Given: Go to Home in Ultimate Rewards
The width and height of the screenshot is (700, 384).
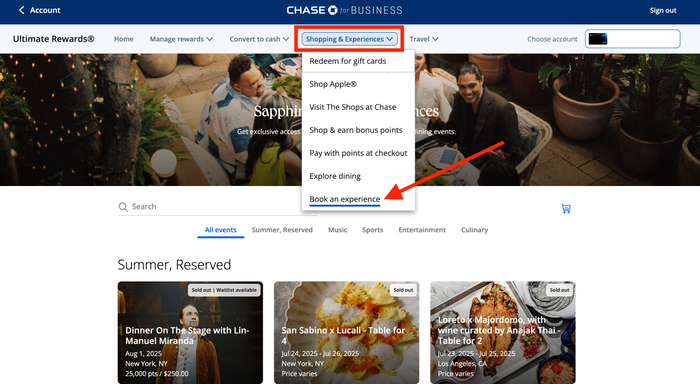Looking at the screenshot, I should pyautogui.click(x=124, y=39).
